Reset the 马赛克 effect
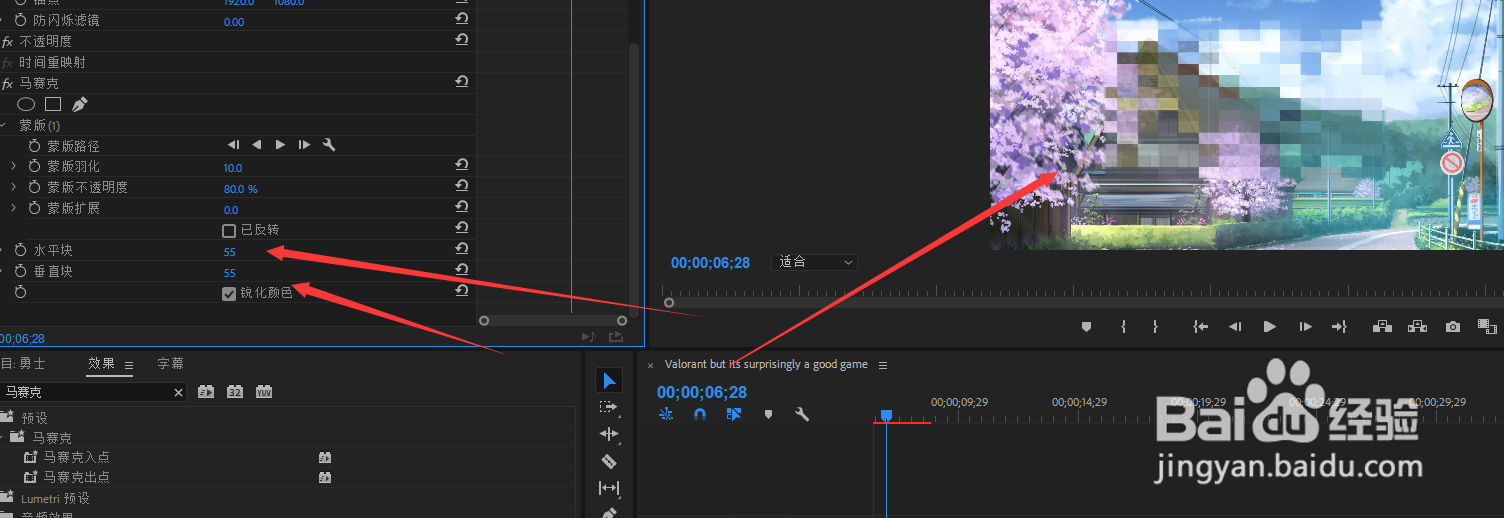This screenshot has width=1504, height=518. [x=462, y=82]
